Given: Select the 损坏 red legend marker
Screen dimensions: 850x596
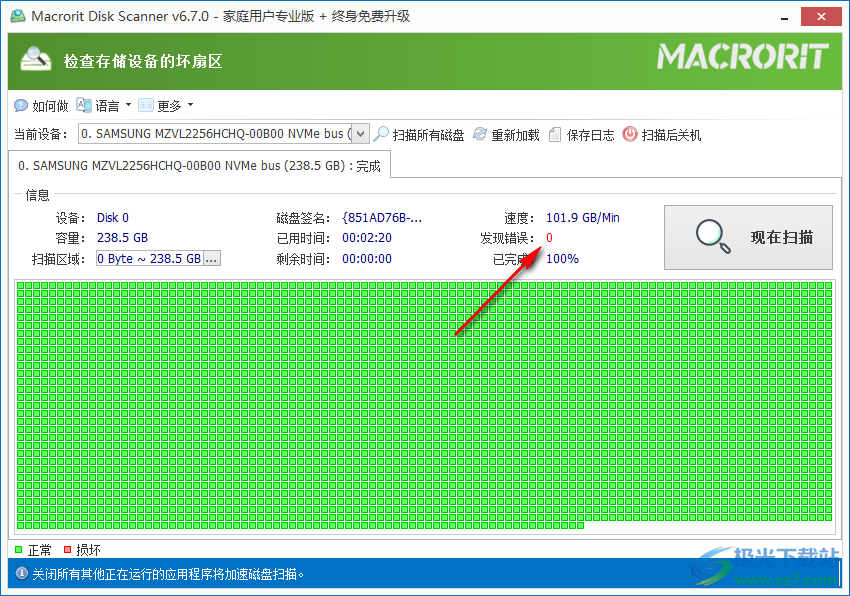Looking at the screenshot, I should point(68,549).
